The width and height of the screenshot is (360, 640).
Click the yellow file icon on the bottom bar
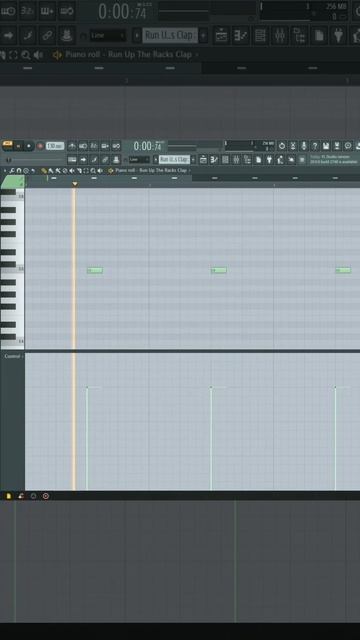point(9,496)
